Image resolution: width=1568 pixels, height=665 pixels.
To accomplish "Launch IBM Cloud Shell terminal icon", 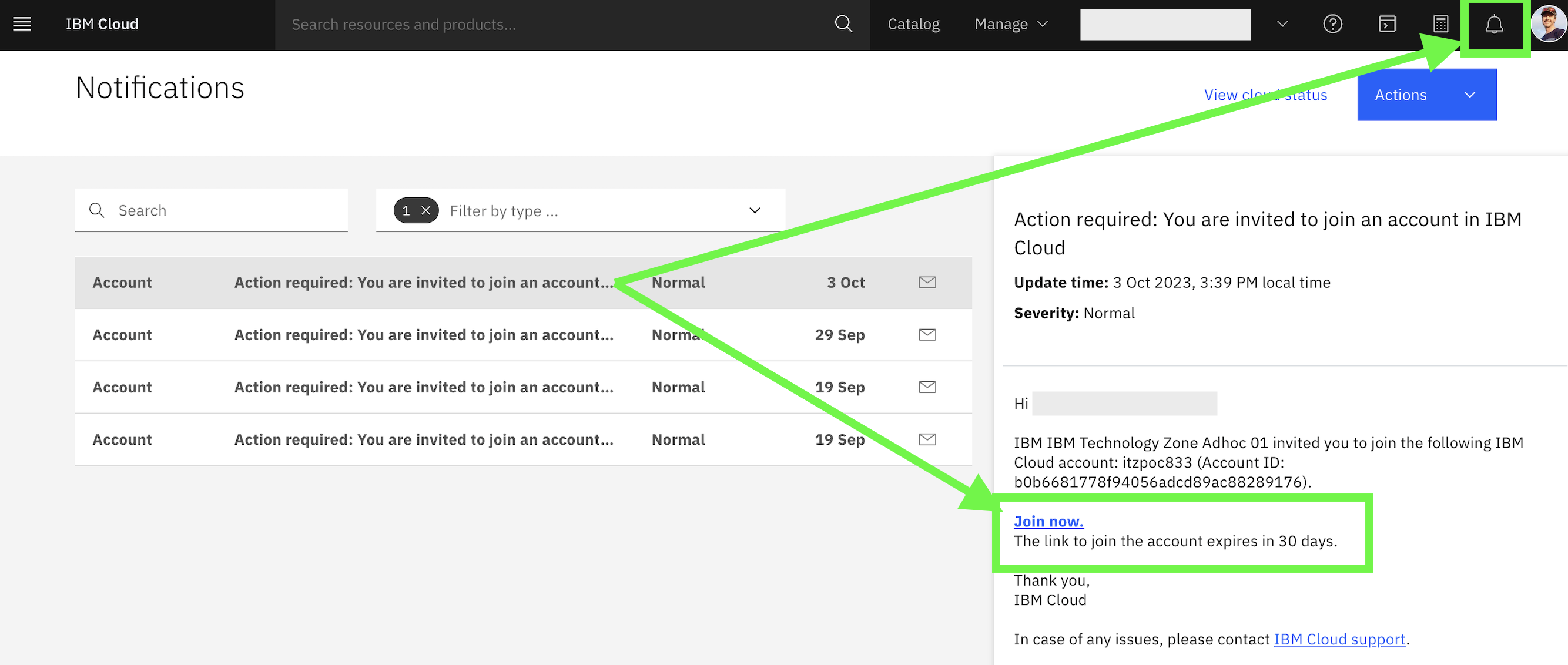I will (x=1386, y=24).
